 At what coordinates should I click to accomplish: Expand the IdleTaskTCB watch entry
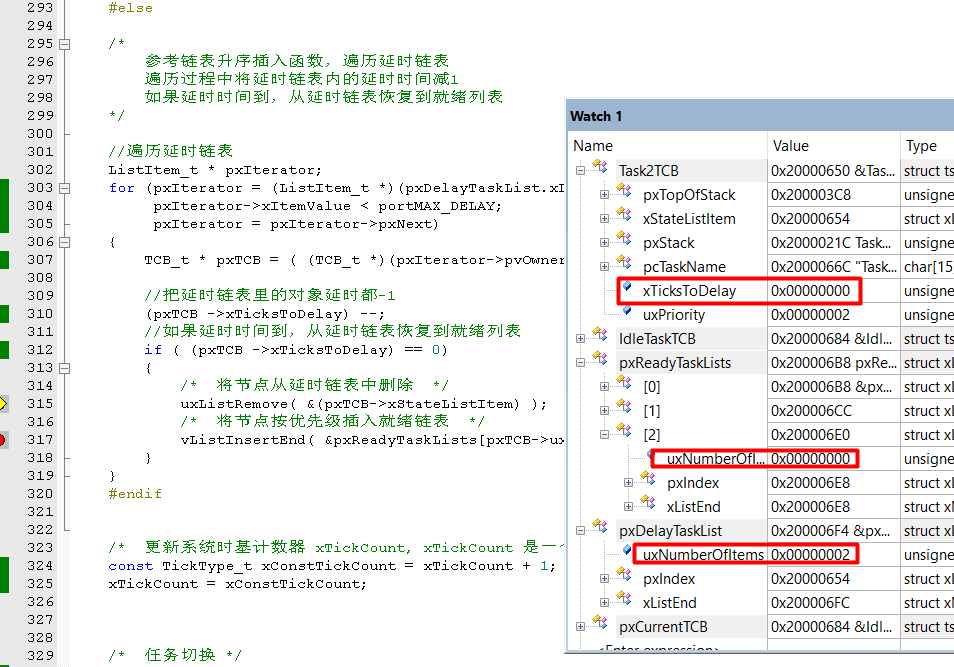(580, 338)
